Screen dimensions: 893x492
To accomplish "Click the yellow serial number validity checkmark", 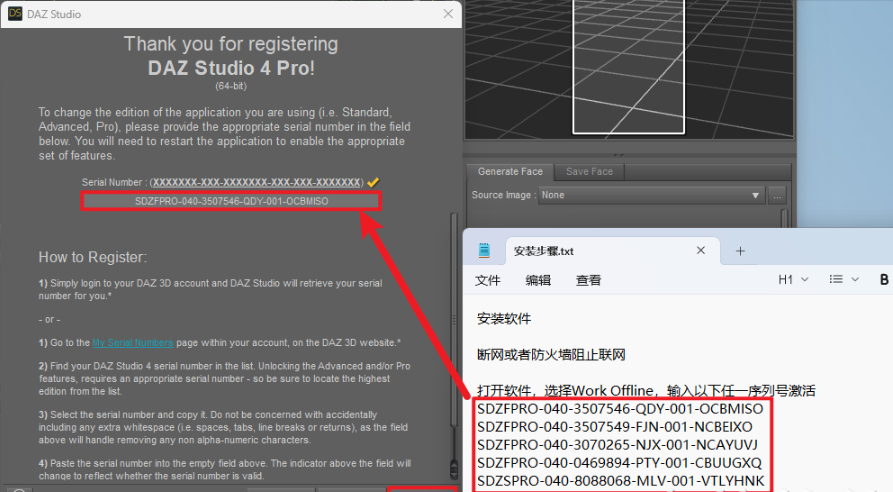I will 372,183.
